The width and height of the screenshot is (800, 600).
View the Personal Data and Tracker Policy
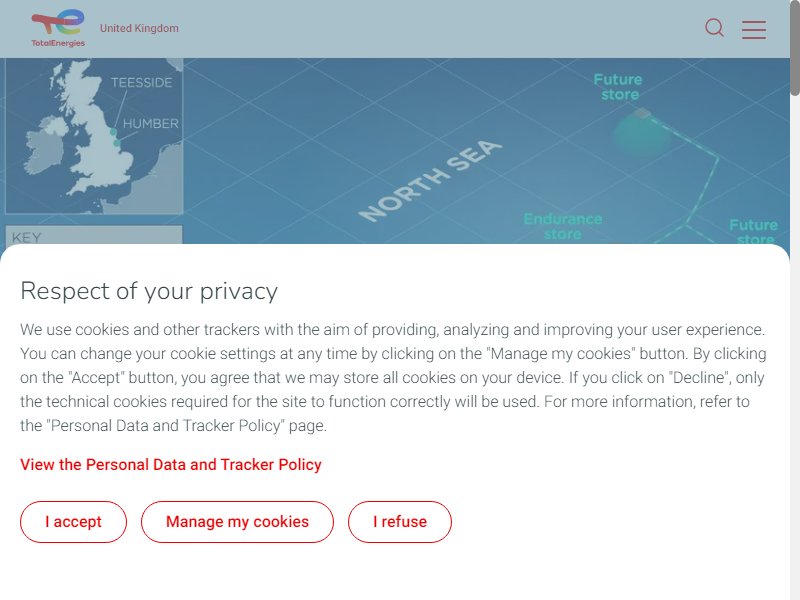point(171,465)
